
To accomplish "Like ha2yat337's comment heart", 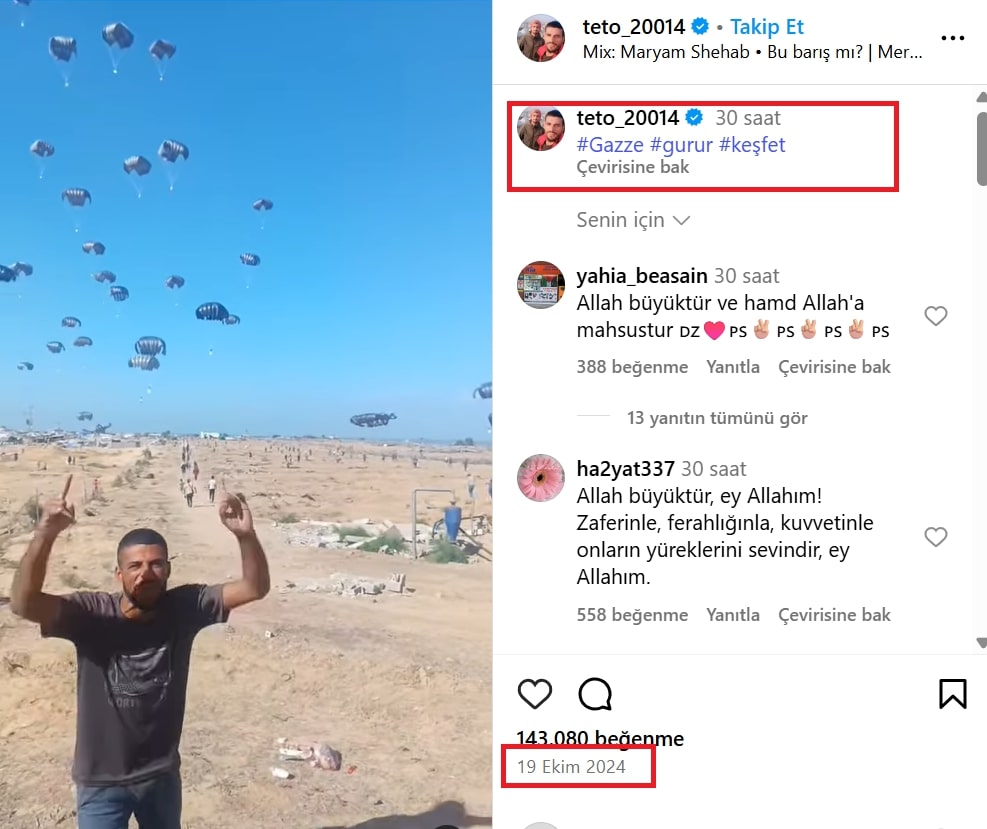I will pyautogui.click(x=935, y=536).
